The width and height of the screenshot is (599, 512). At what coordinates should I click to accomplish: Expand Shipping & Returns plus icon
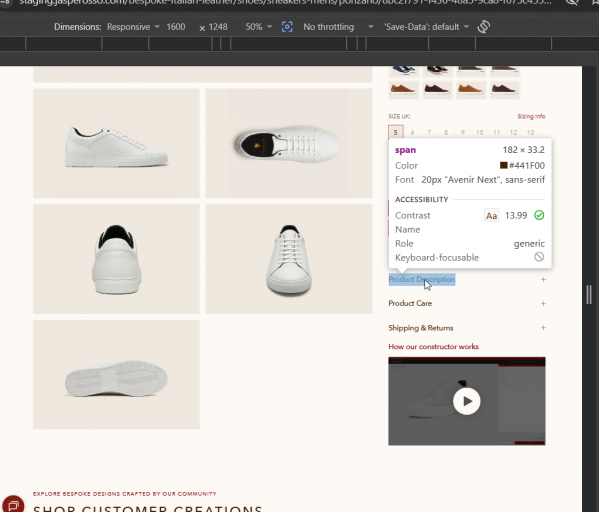tap(543, 327)
